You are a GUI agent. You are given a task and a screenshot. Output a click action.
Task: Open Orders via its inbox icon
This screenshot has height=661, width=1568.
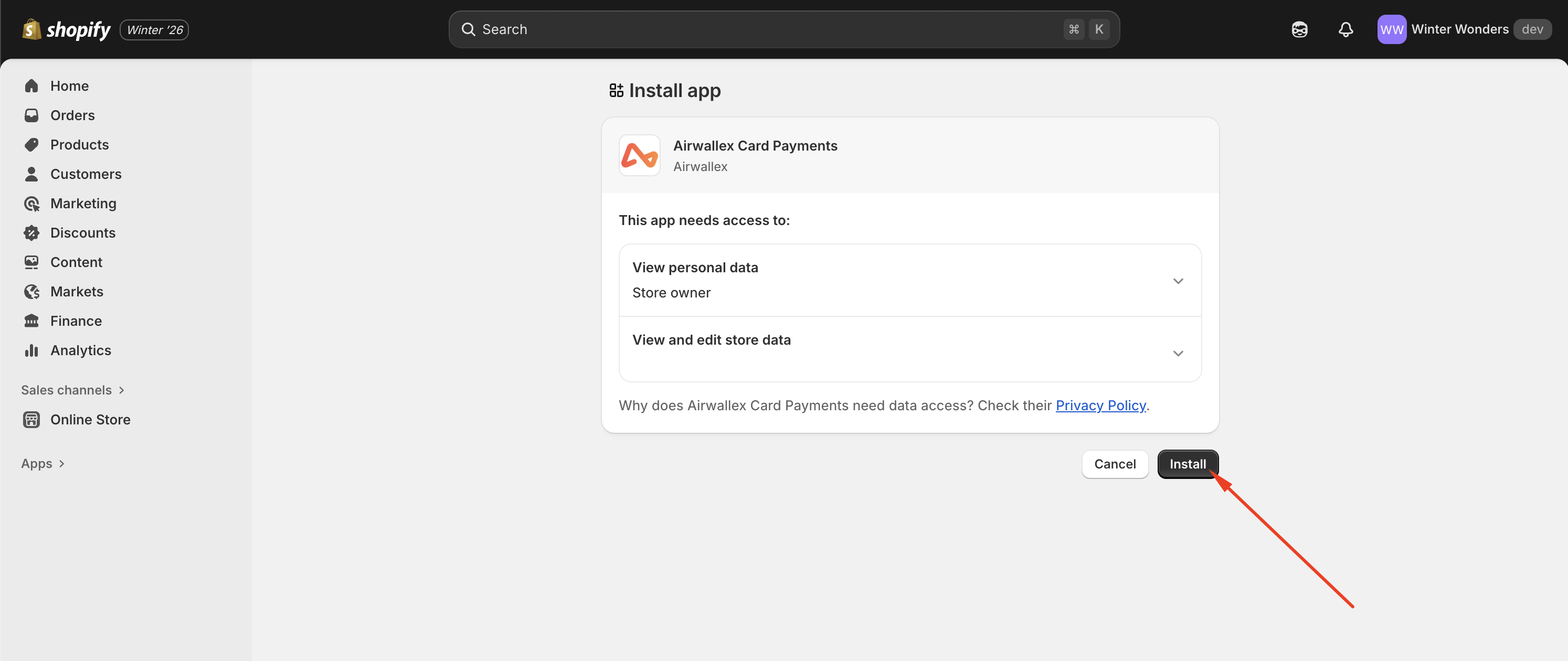[31, 115]
